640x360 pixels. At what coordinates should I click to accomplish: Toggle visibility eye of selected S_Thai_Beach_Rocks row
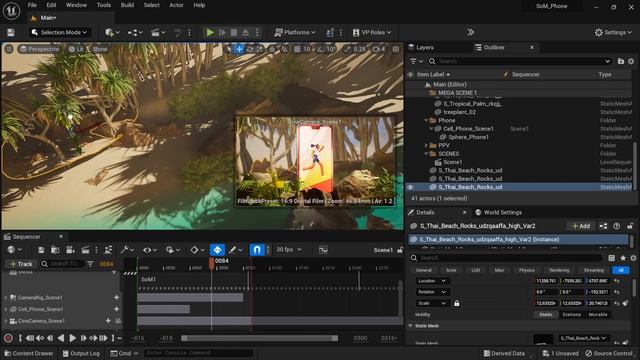click(x=410, y=187)
